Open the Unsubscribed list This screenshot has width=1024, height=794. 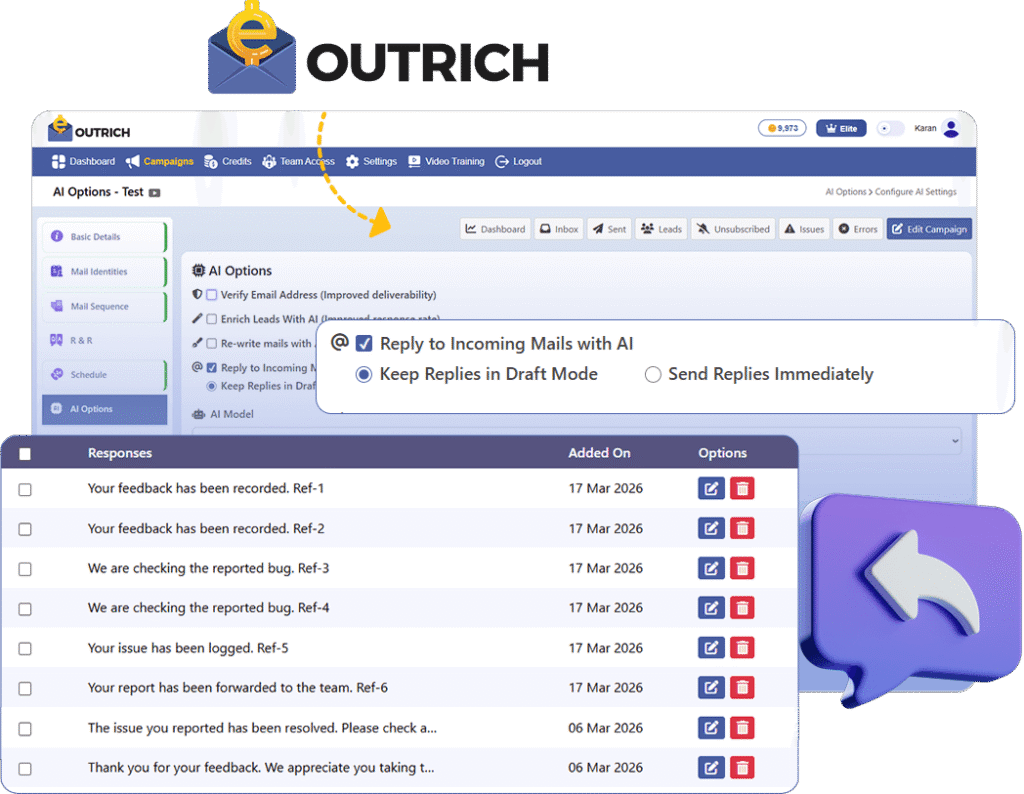(733, 229)
